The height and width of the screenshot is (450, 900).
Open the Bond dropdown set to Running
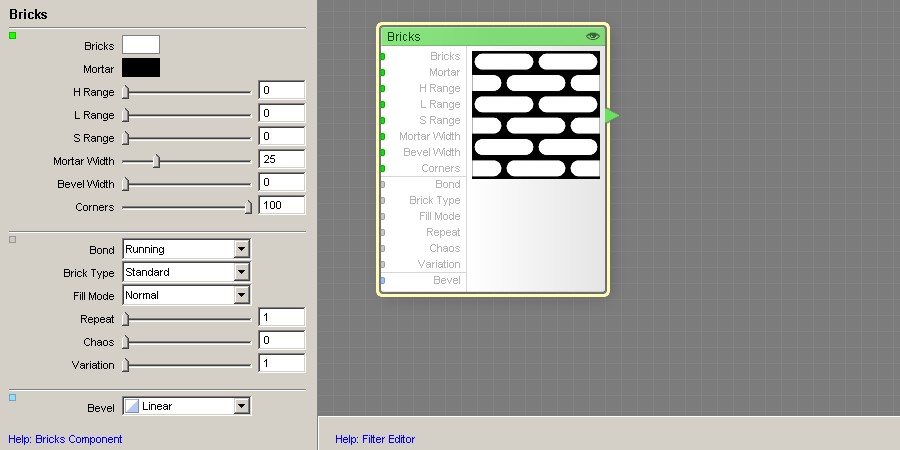tap(241, 249)
